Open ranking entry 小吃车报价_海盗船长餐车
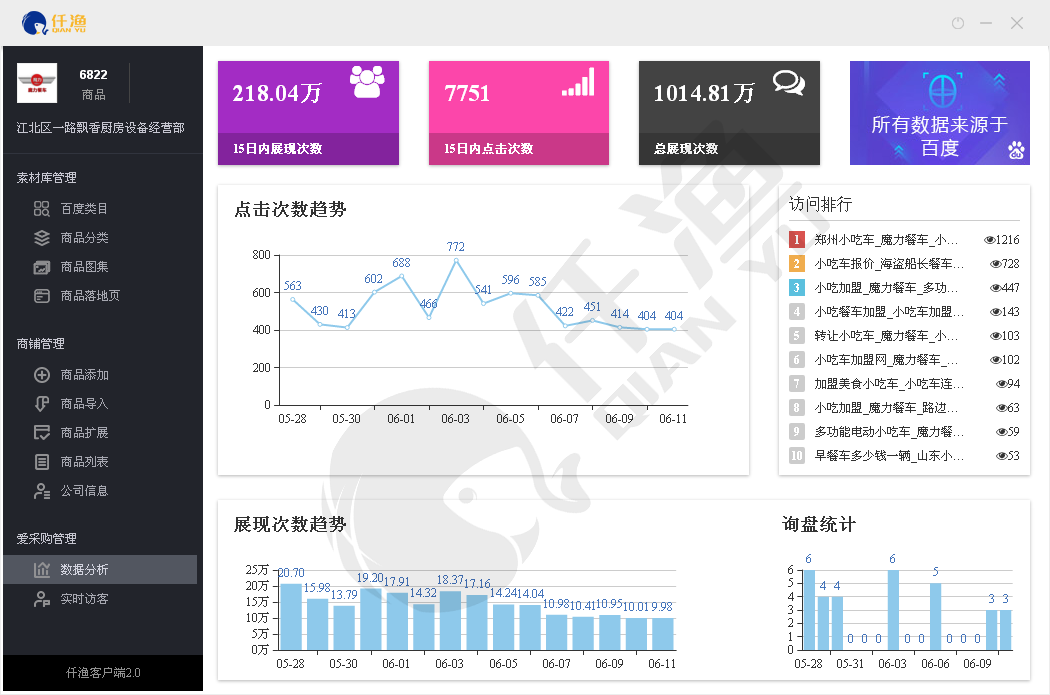The height and width of the screenshot is (695, 1050). [x=889, y=264]
